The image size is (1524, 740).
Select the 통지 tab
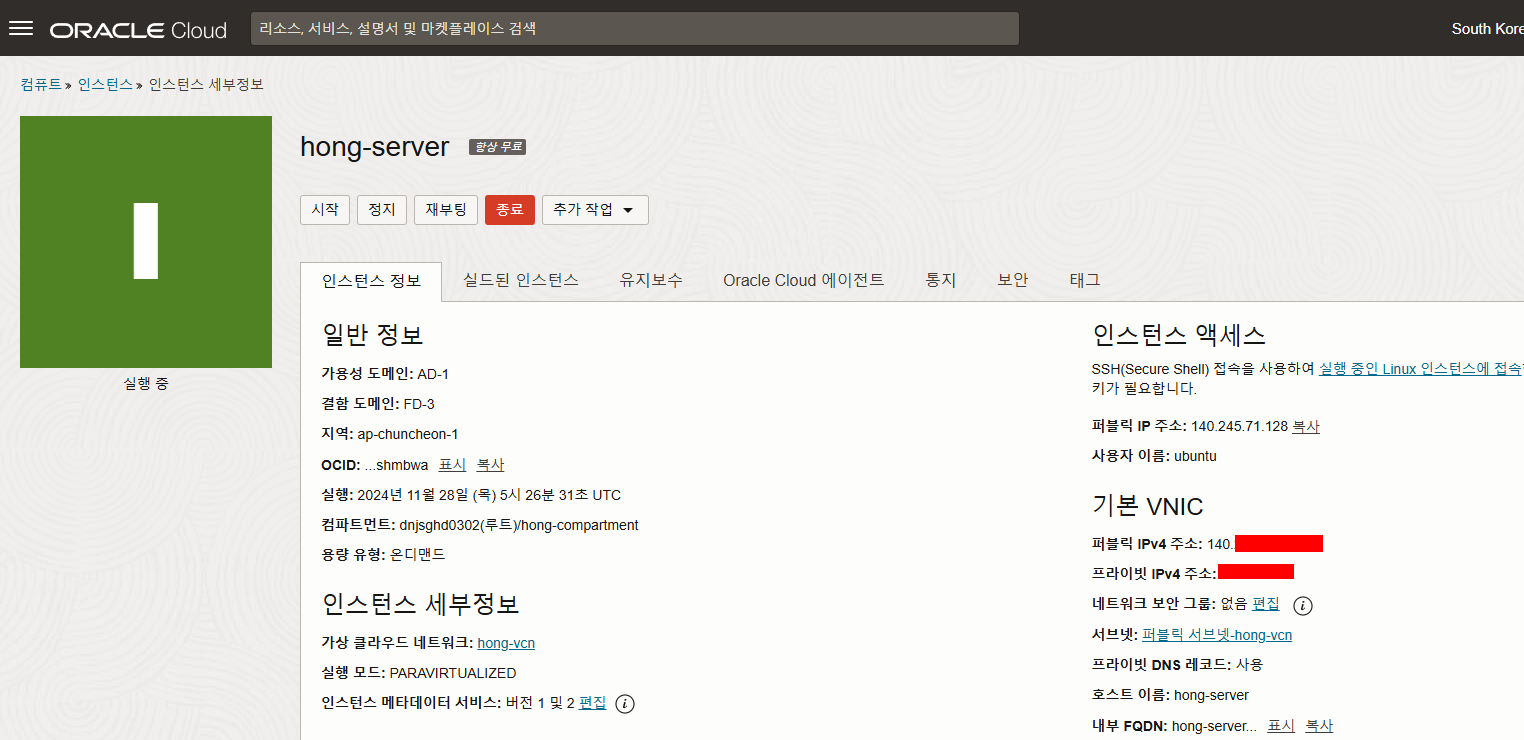click(x=941, y=281)
